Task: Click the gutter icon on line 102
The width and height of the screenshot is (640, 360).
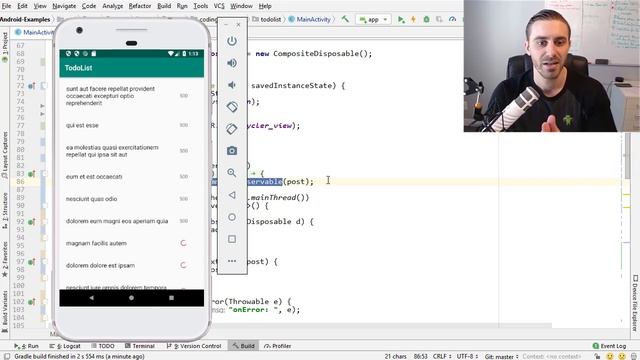Action: click(31, 302)
